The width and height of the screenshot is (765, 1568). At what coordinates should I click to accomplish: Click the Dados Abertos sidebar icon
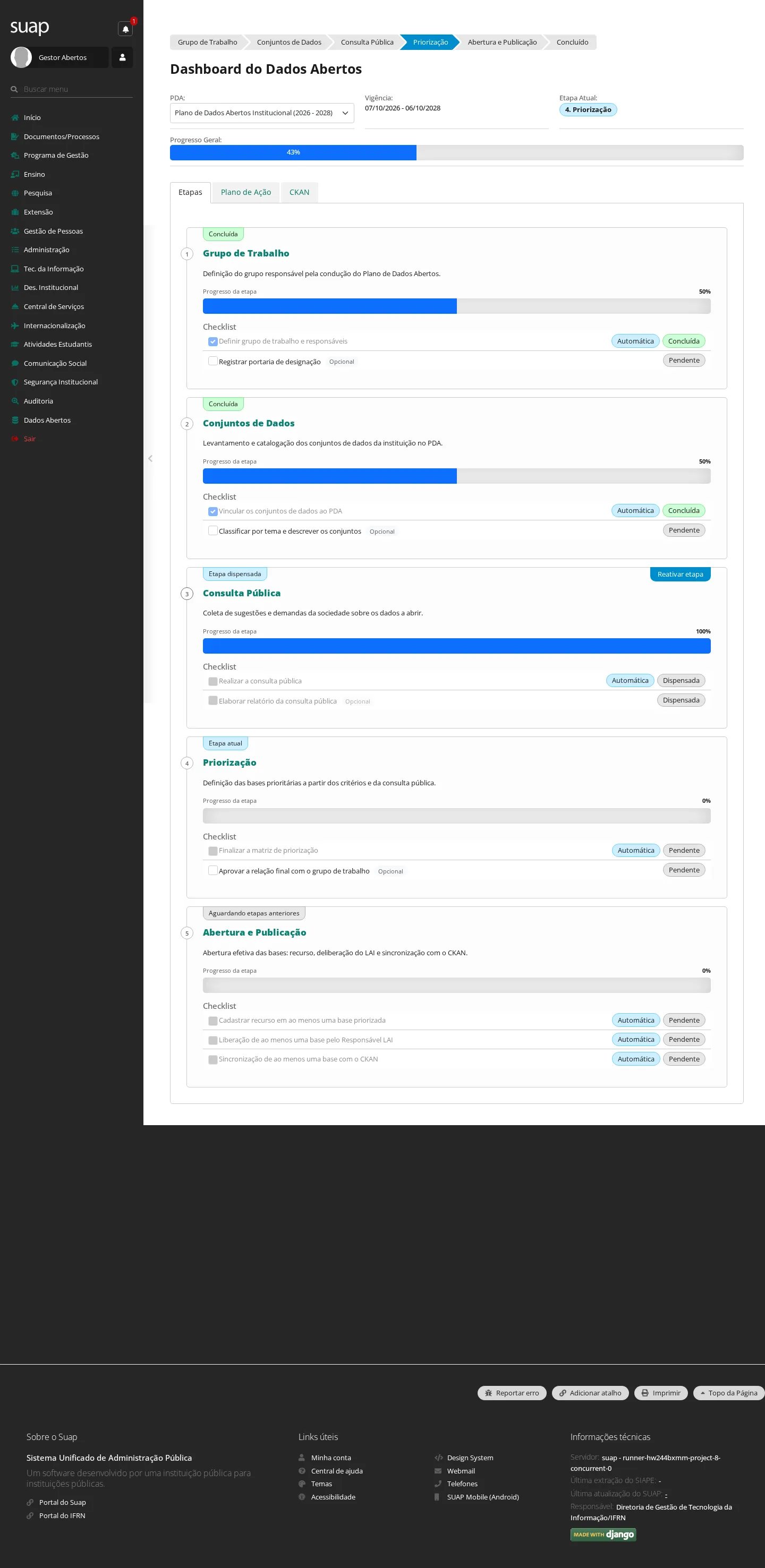point(15,420)
